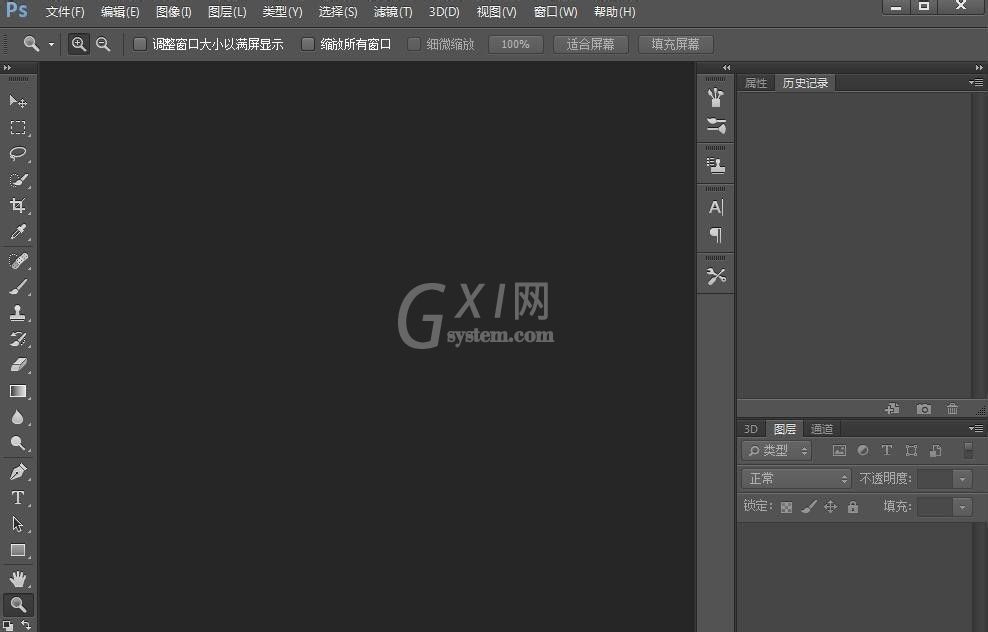Click create new document from state icon
The image size is (988, 632).
point(892,409)
